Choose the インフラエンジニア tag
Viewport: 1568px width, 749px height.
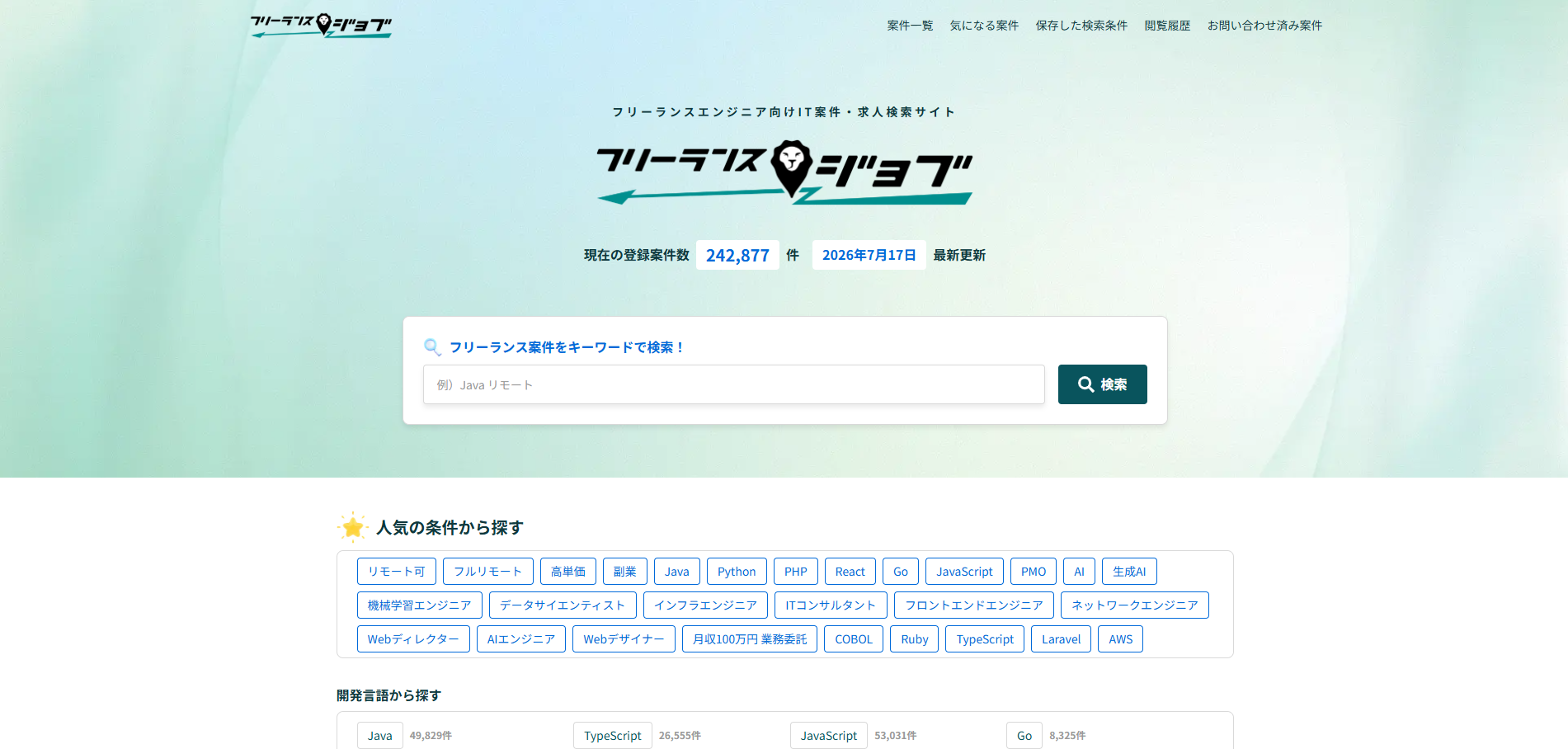click(705, 605)
